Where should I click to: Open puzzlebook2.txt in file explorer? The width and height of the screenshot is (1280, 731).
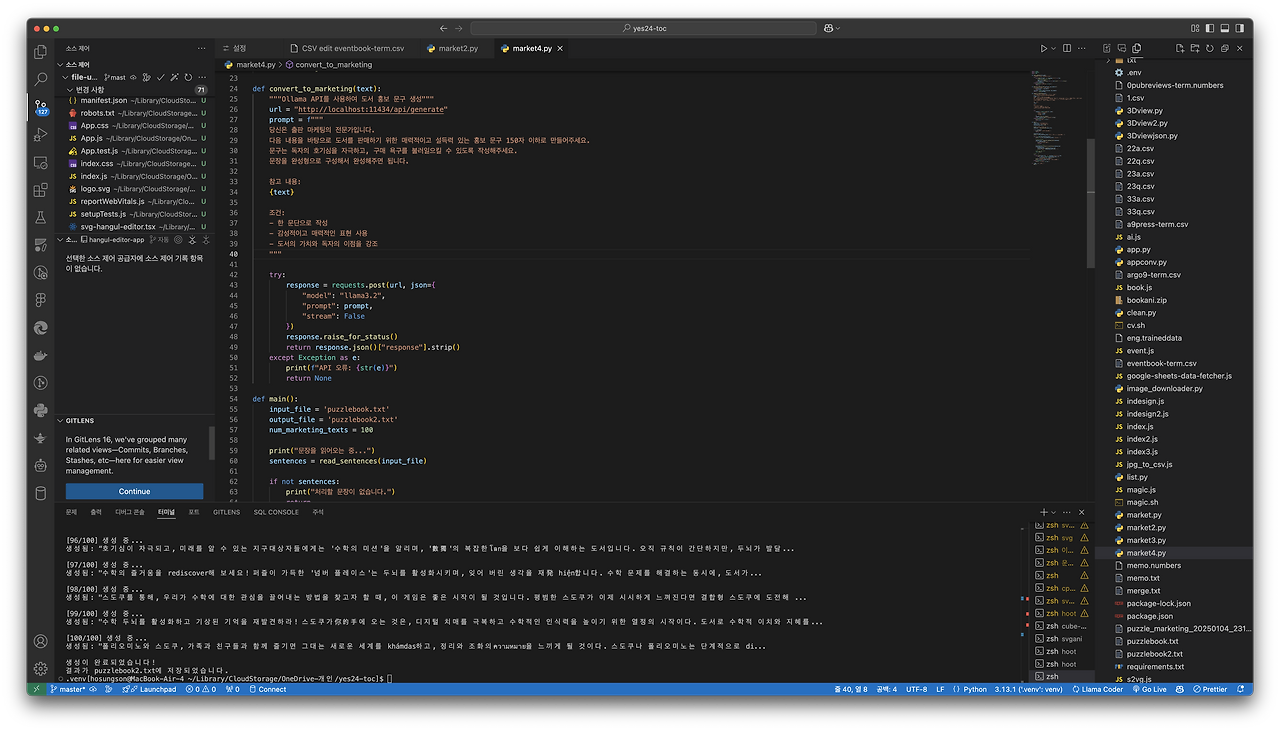[1154, 654]
